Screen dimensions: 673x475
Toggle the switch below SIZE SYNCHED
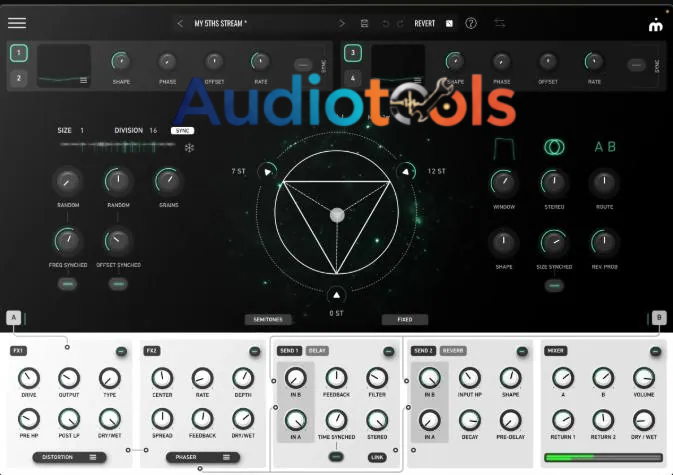coord(554,286)
